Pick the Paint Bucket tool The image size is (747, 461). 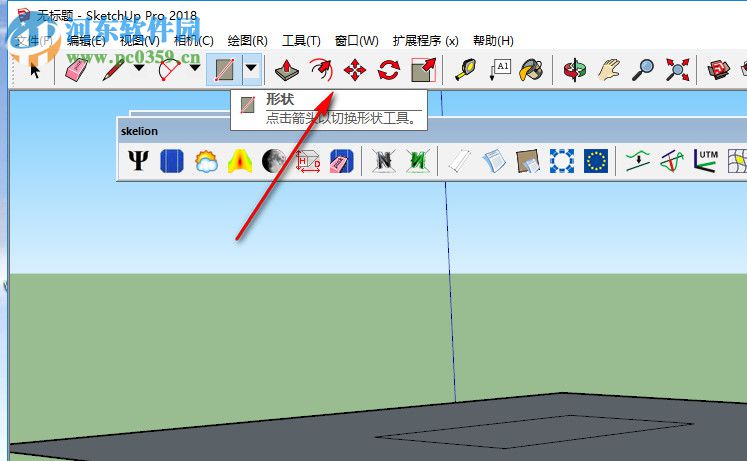coord(531,70)
